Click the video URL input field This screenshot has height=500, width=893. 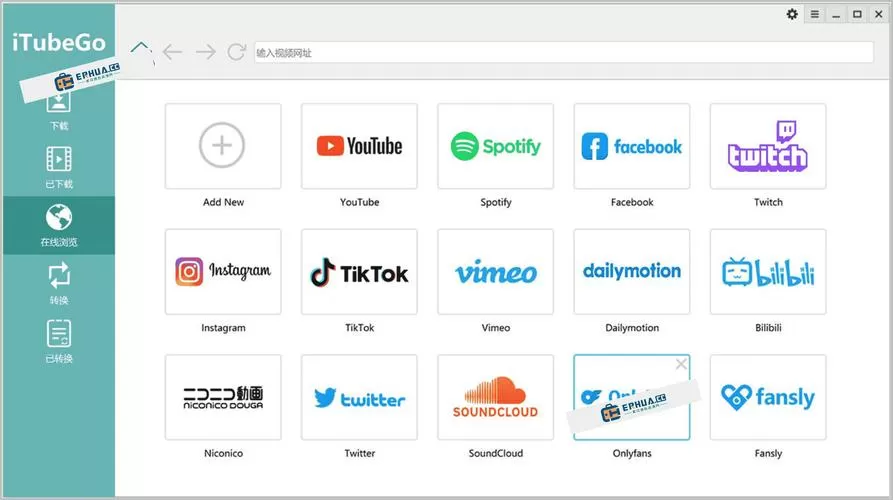pyautogui.click(x=564, y=52)
